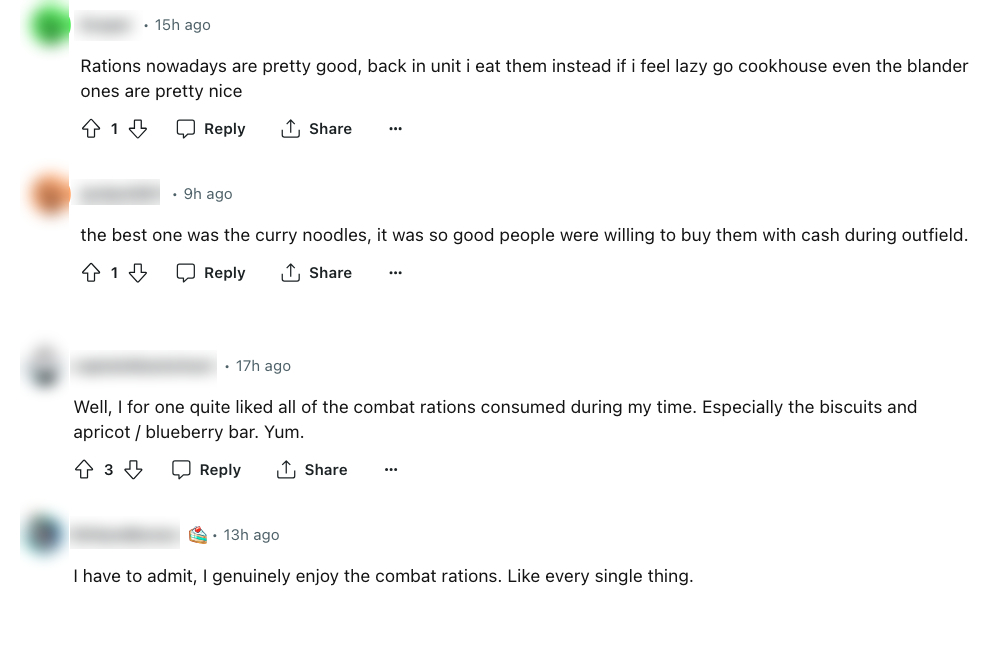The image size is (1000, 658).
Task: Reply to the curry noodles comment
Action: 211,273
